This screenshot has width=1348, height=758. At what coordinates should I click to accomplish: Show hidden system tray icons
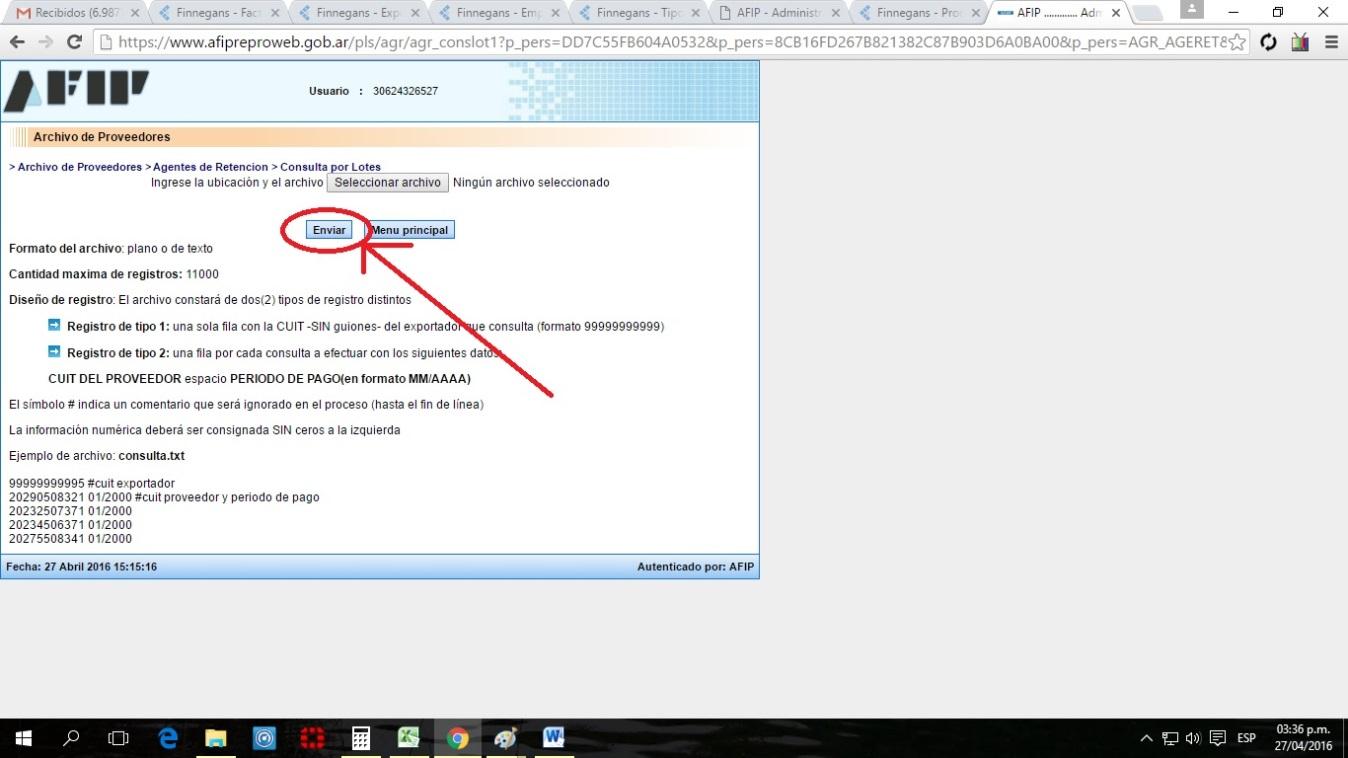(1146, 738)
